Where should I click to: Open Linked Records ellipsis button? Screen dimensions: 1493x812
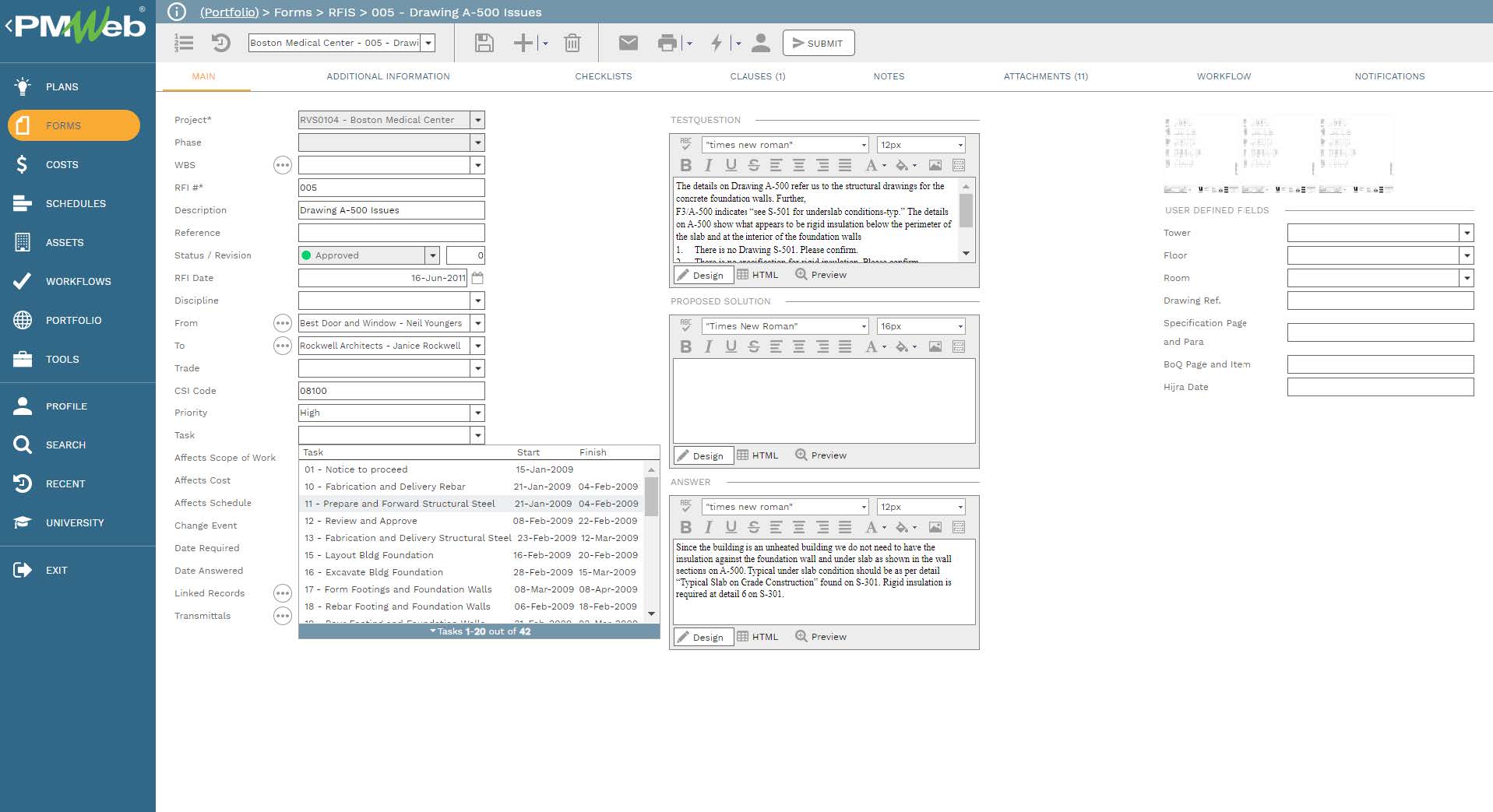[283, 593]
